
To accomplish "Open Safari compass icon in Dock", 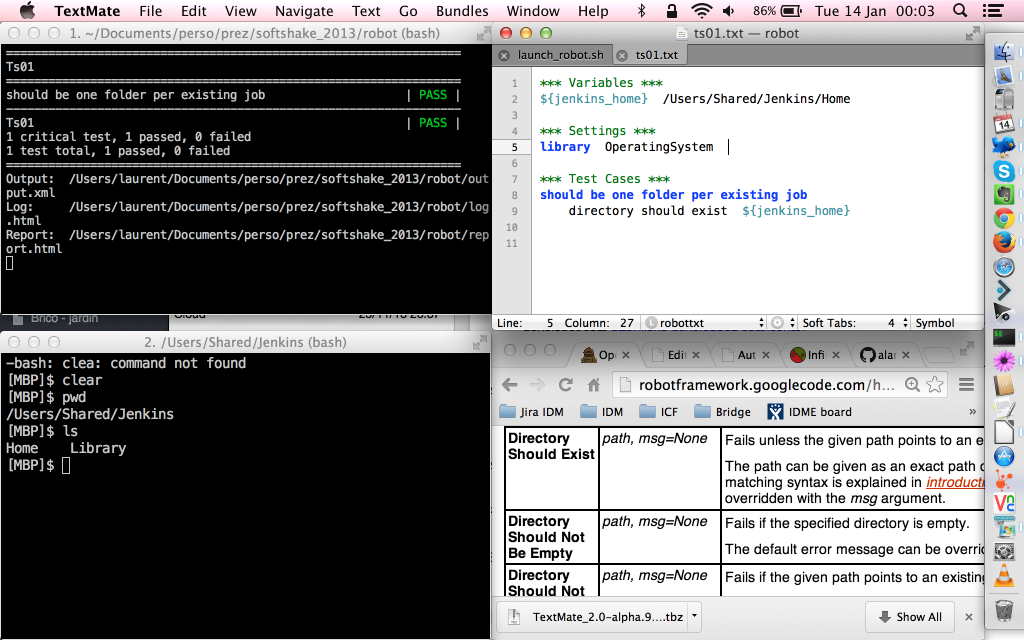I will pos(1004,266).
